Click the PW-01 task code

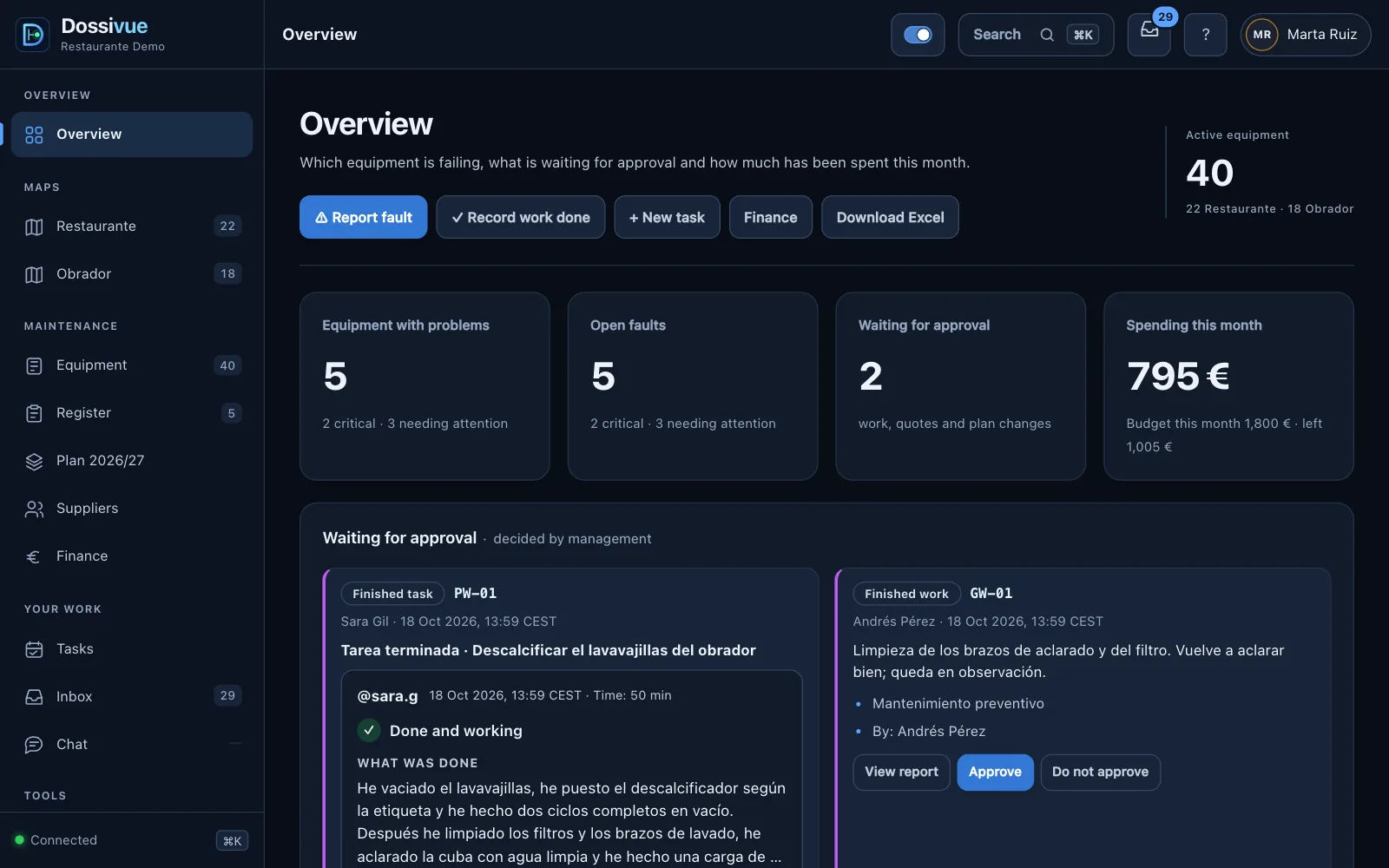[x=476, y=594]
